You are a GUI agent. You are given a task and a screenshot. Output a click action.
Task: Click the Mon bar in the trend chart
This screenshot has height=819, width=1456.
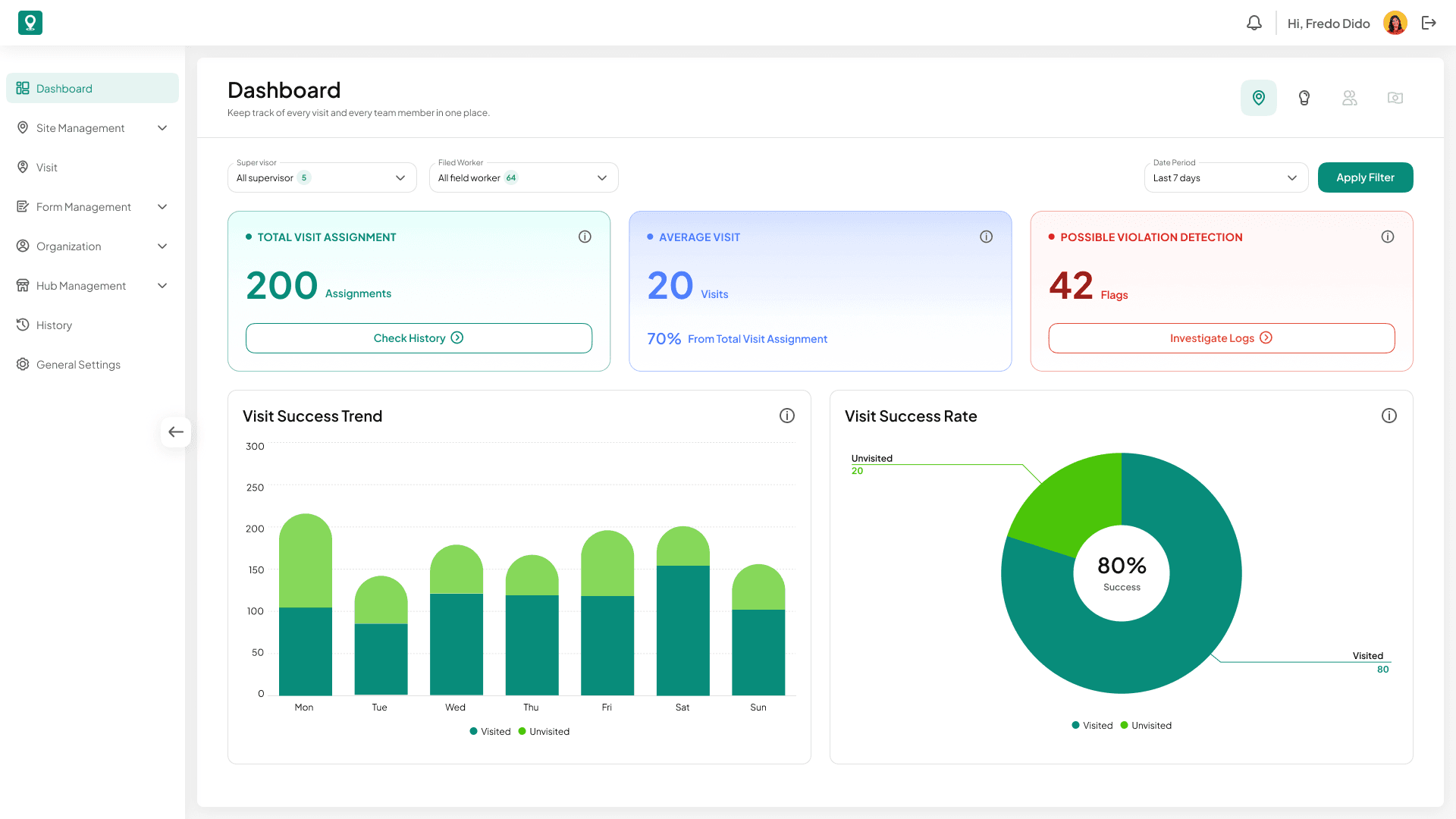[x=306, y=604]
